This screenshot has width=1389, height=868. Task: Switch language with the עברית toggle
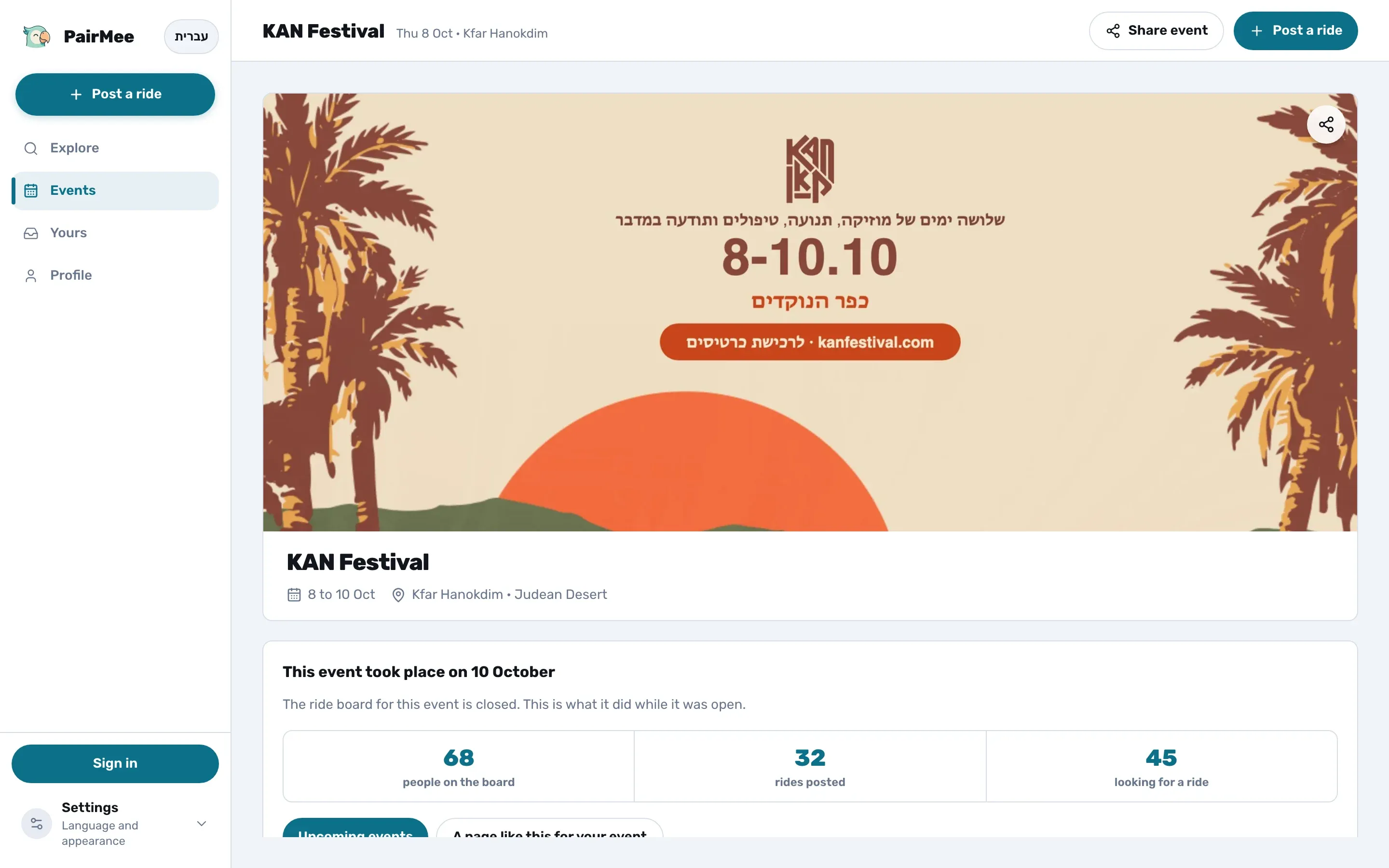191,37
